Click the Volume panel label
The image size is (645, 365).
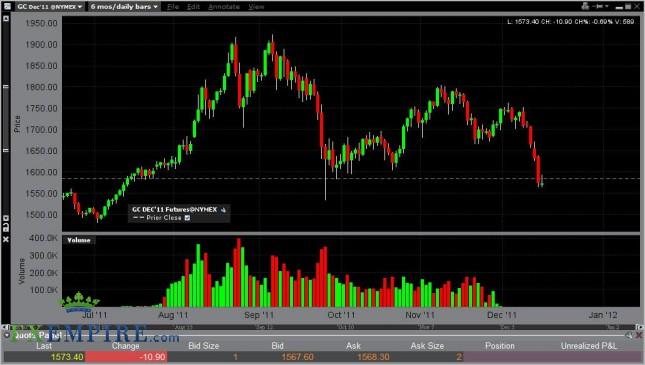pyautogui.click(x=79, y=240)
